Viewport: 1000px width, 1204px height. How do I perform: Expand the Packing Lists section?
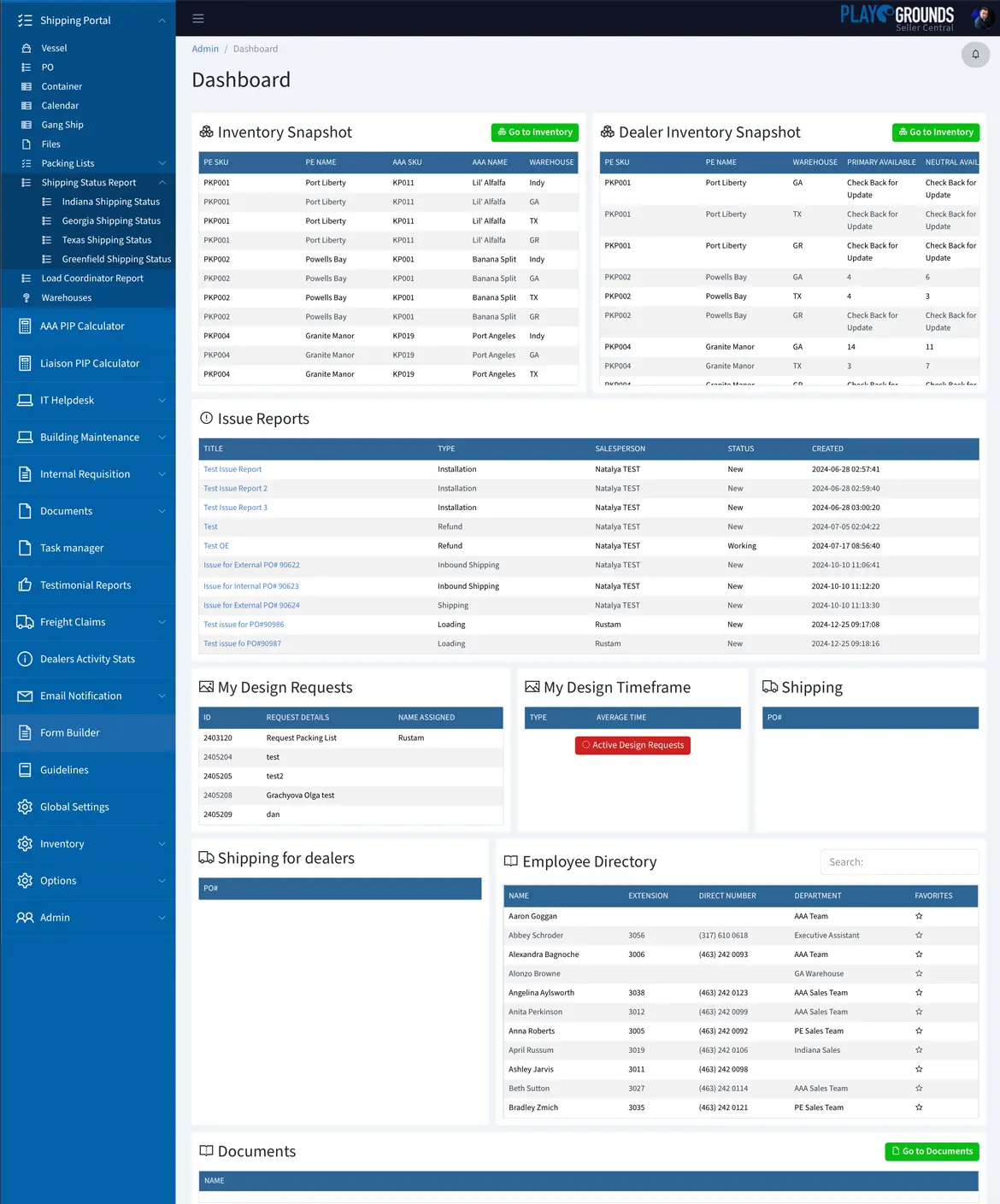(x=67, y=162)
